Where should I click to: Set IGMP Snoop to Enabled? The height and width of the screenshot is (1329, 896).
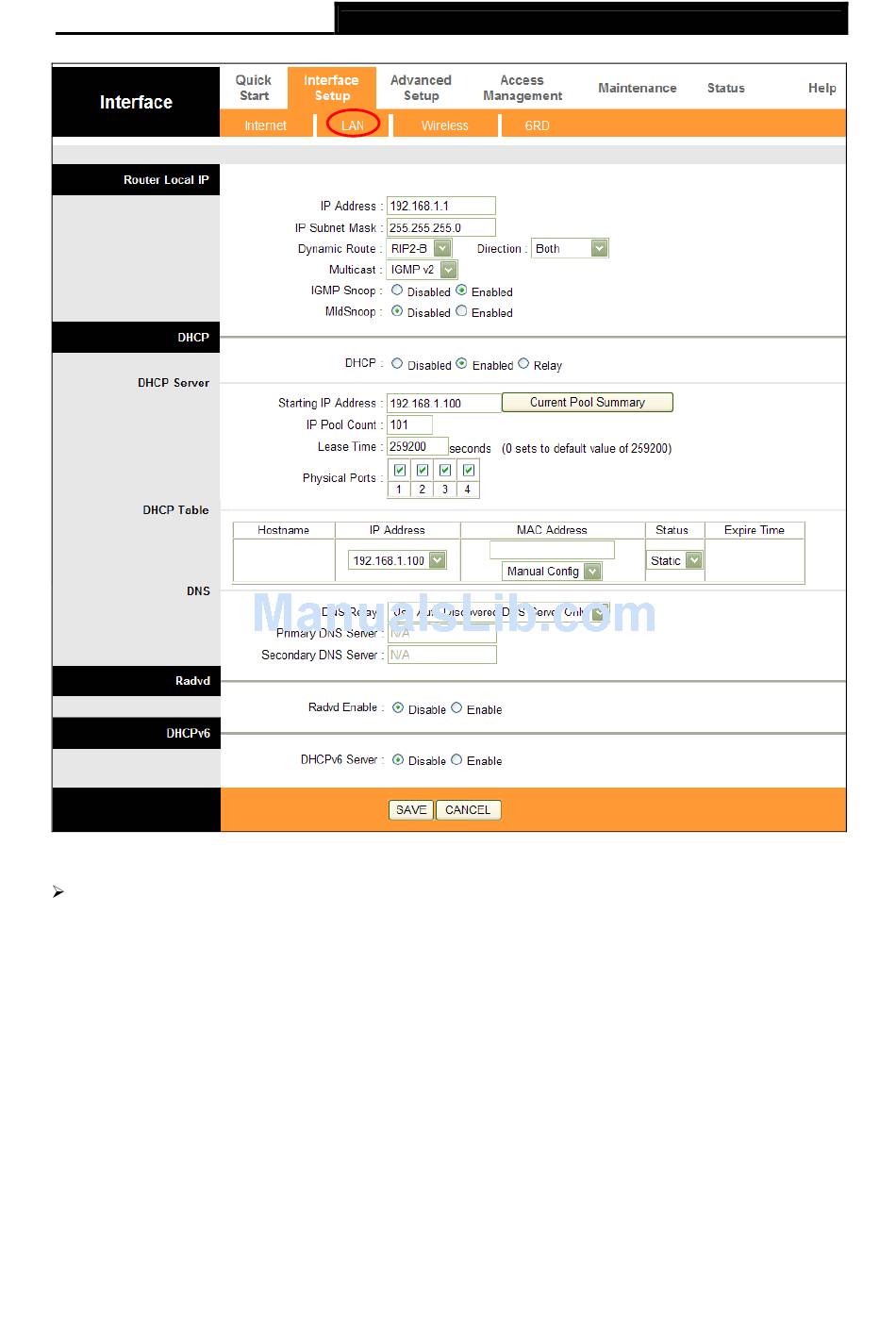pos(461,291)
